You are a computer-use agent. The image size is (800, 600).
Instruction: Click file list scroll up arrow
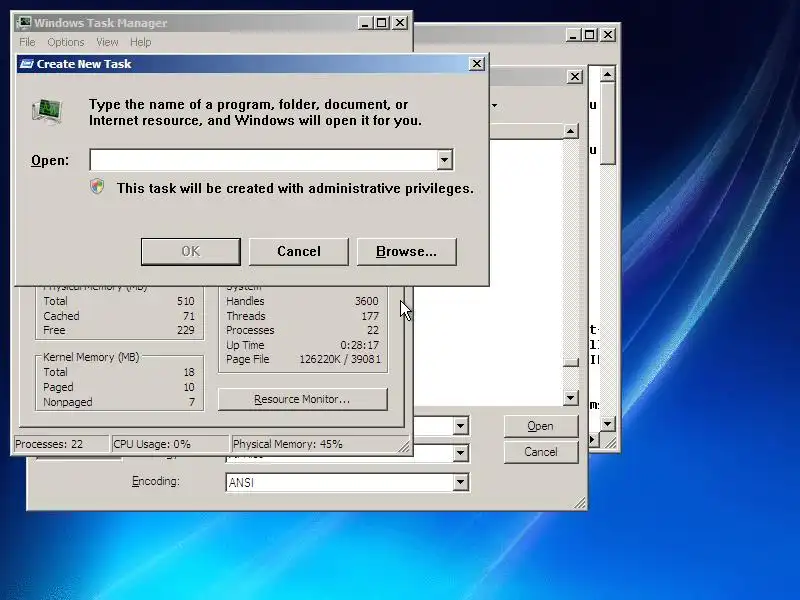coord(570,131)
